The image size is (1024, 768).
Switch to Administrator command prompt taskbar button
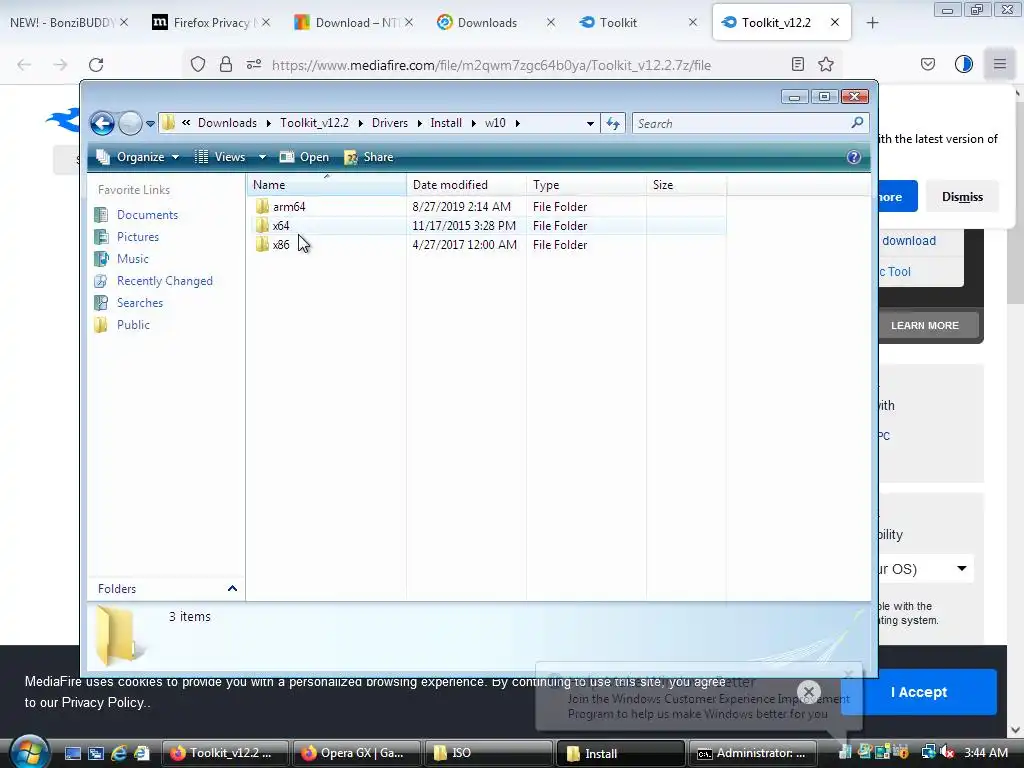pos(752,753)
